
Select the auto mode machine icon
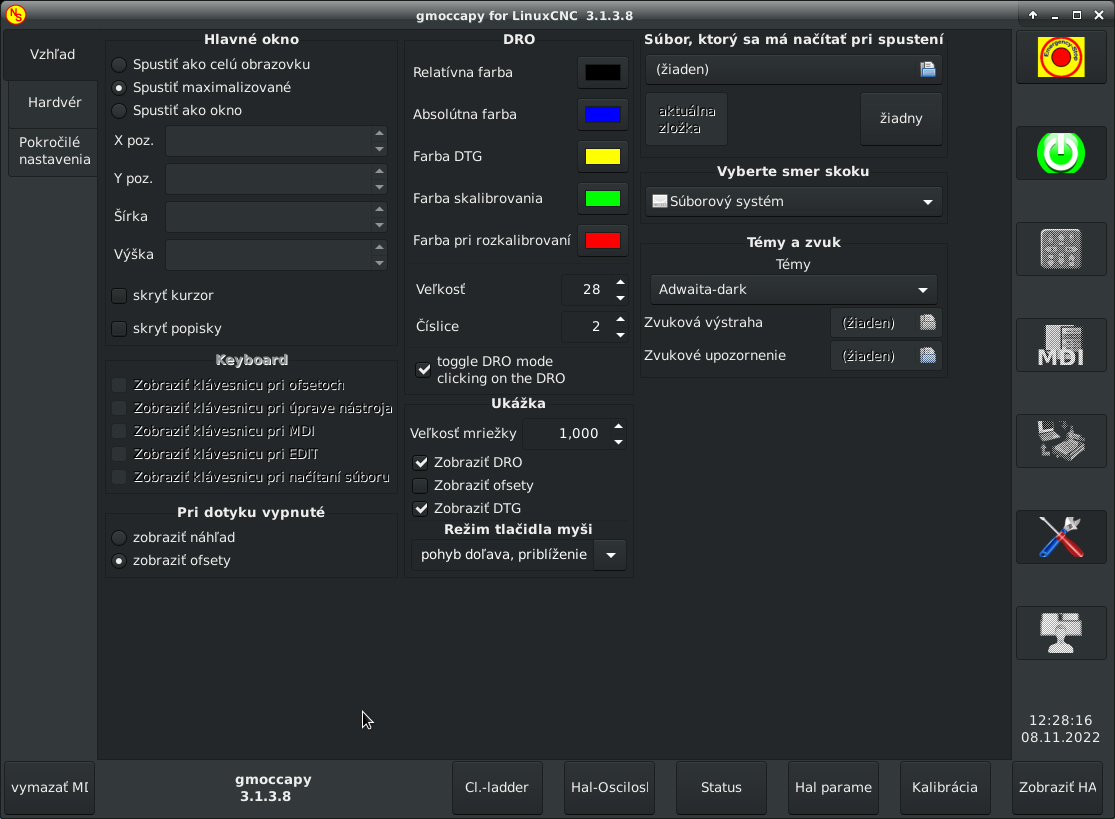tap(1061, 441)
